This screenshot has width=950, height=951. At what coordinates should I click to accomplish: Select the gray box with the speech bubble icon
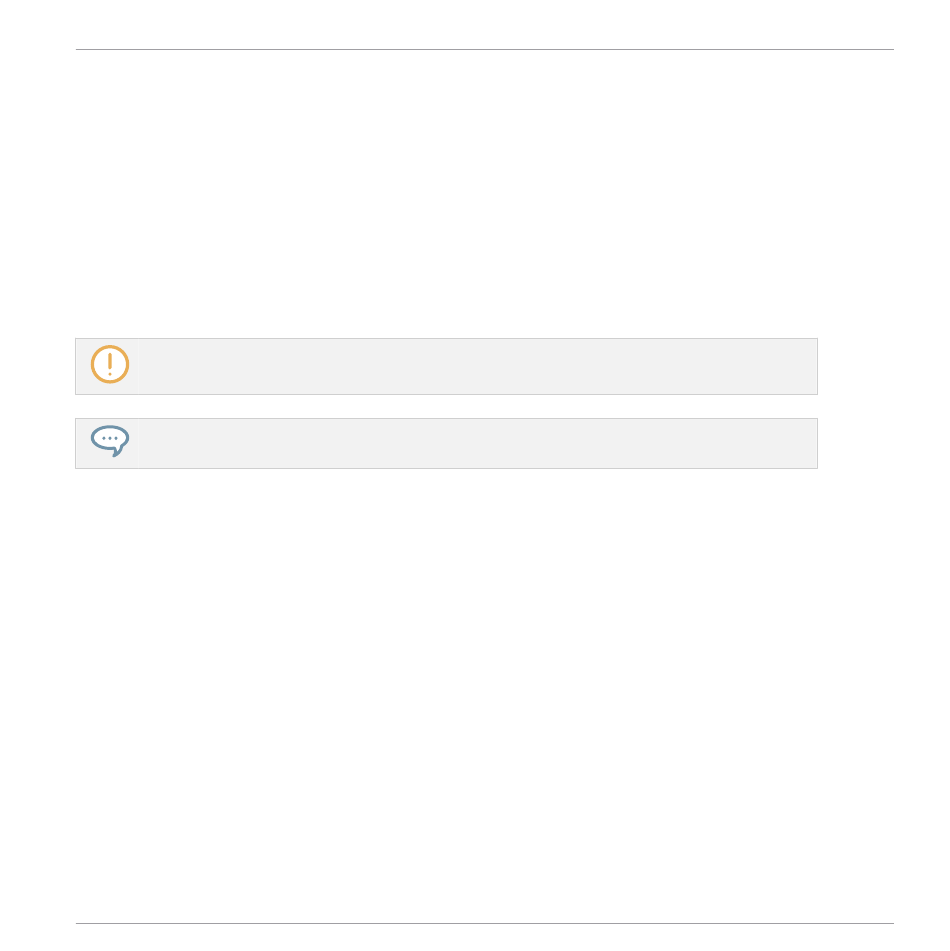(446, 443)
